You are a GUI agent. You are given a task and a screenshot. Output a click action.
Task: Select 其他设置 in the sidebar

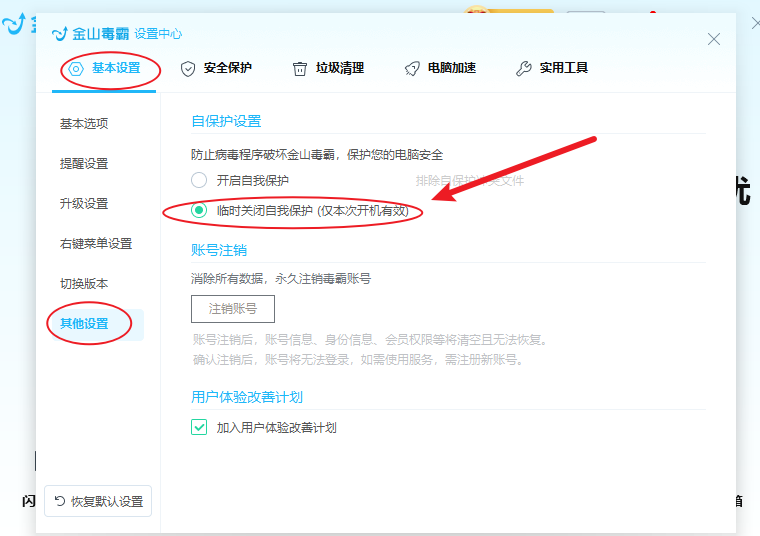[x=97, y=324]
